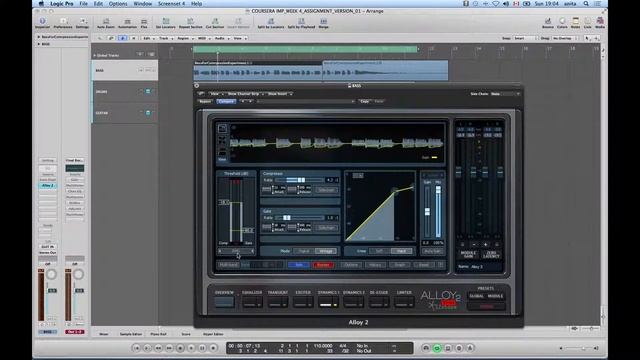Switch to the Piano Roll tab
This screenshot has height=360, width=640.
(158, 334)
